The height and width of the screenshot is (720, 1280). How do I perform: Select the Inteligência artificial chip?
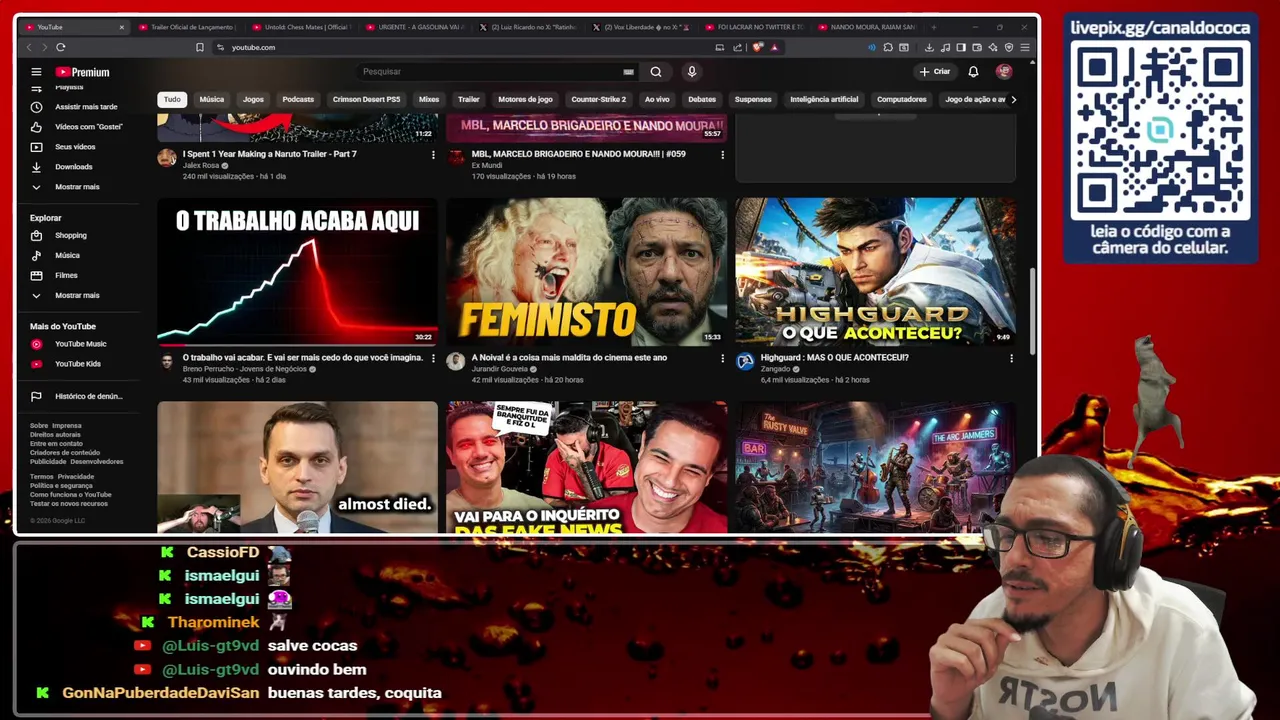tap(824, 99)
